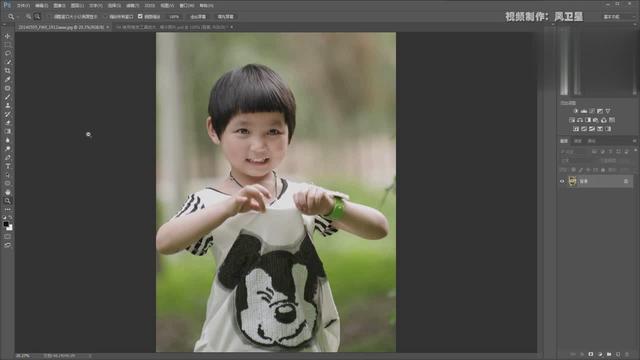This screenshot has height=360, width=640.
Task: Swap foreground and background colors
Action: pos(11,218)
